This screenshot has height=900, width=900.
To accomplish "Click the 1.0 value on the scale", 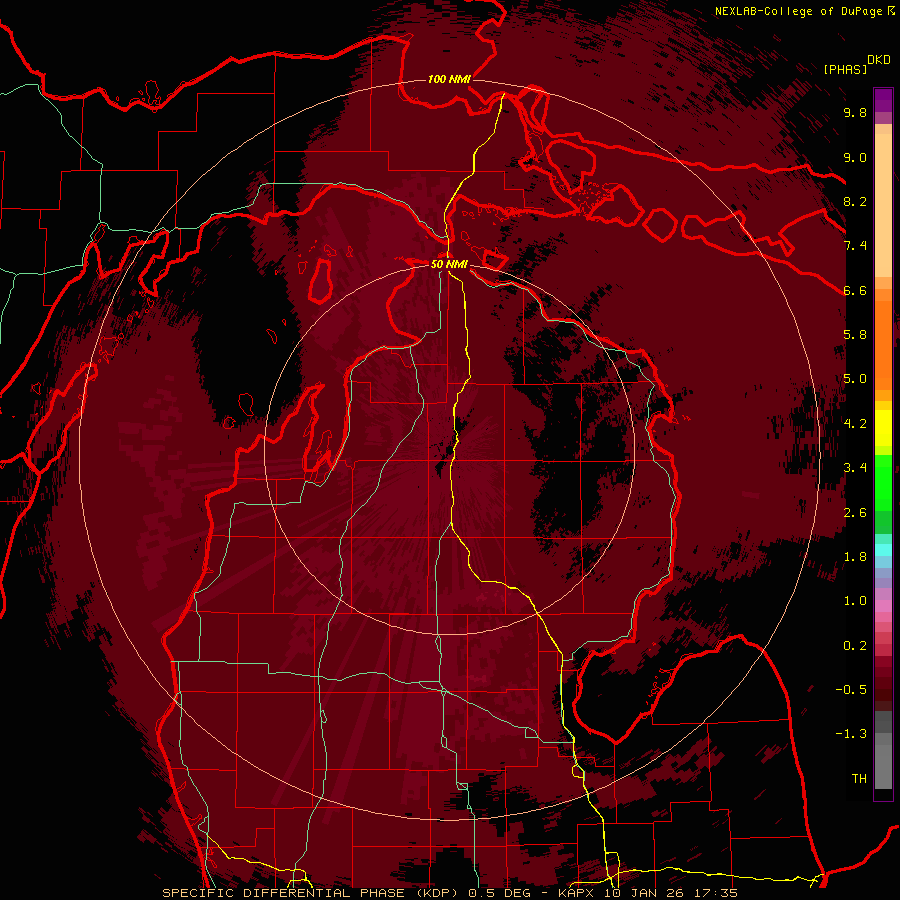I will click(855, 601).
